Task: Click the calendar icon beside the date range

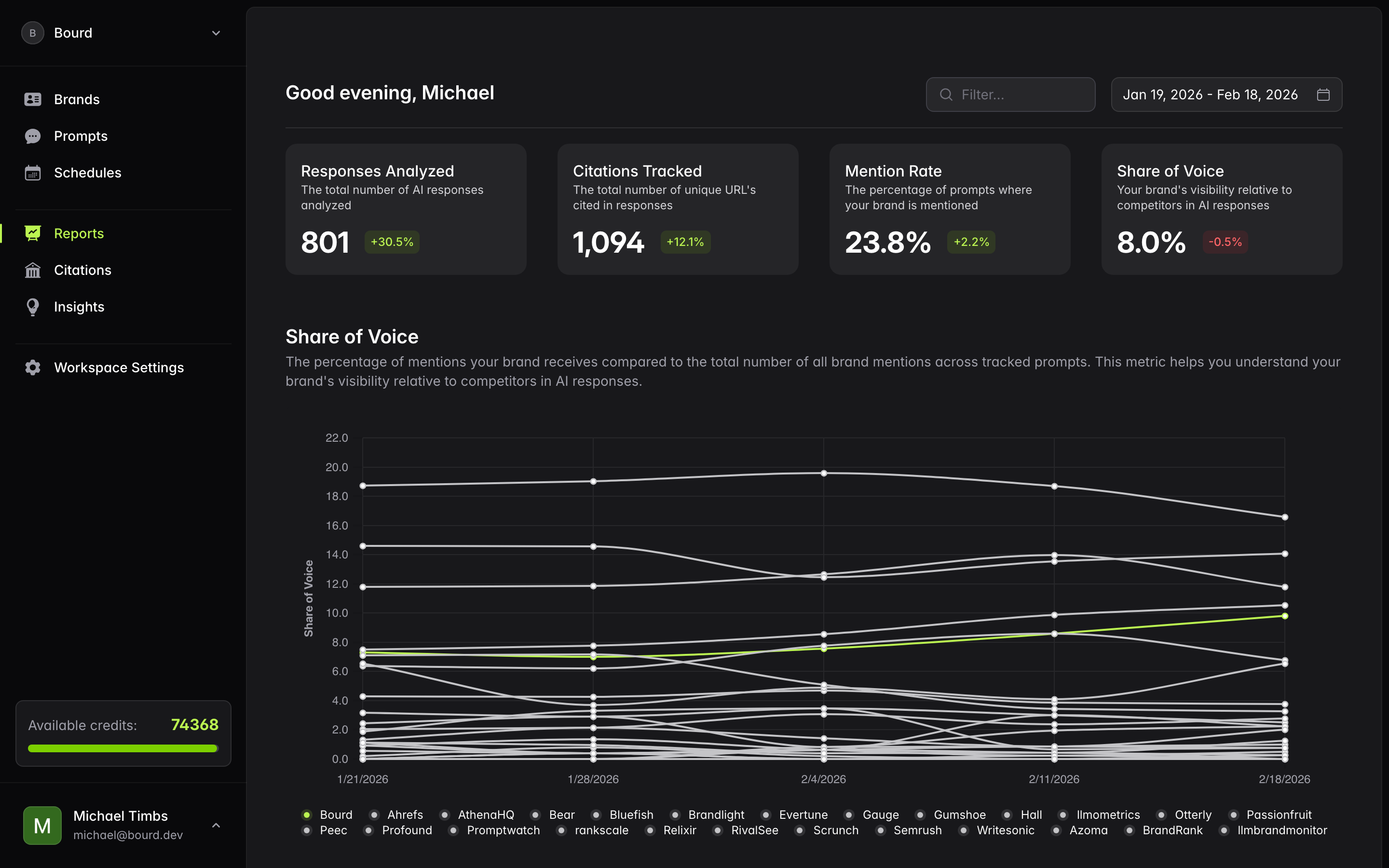Action: pyautogui.click(x=1323, y=94)
